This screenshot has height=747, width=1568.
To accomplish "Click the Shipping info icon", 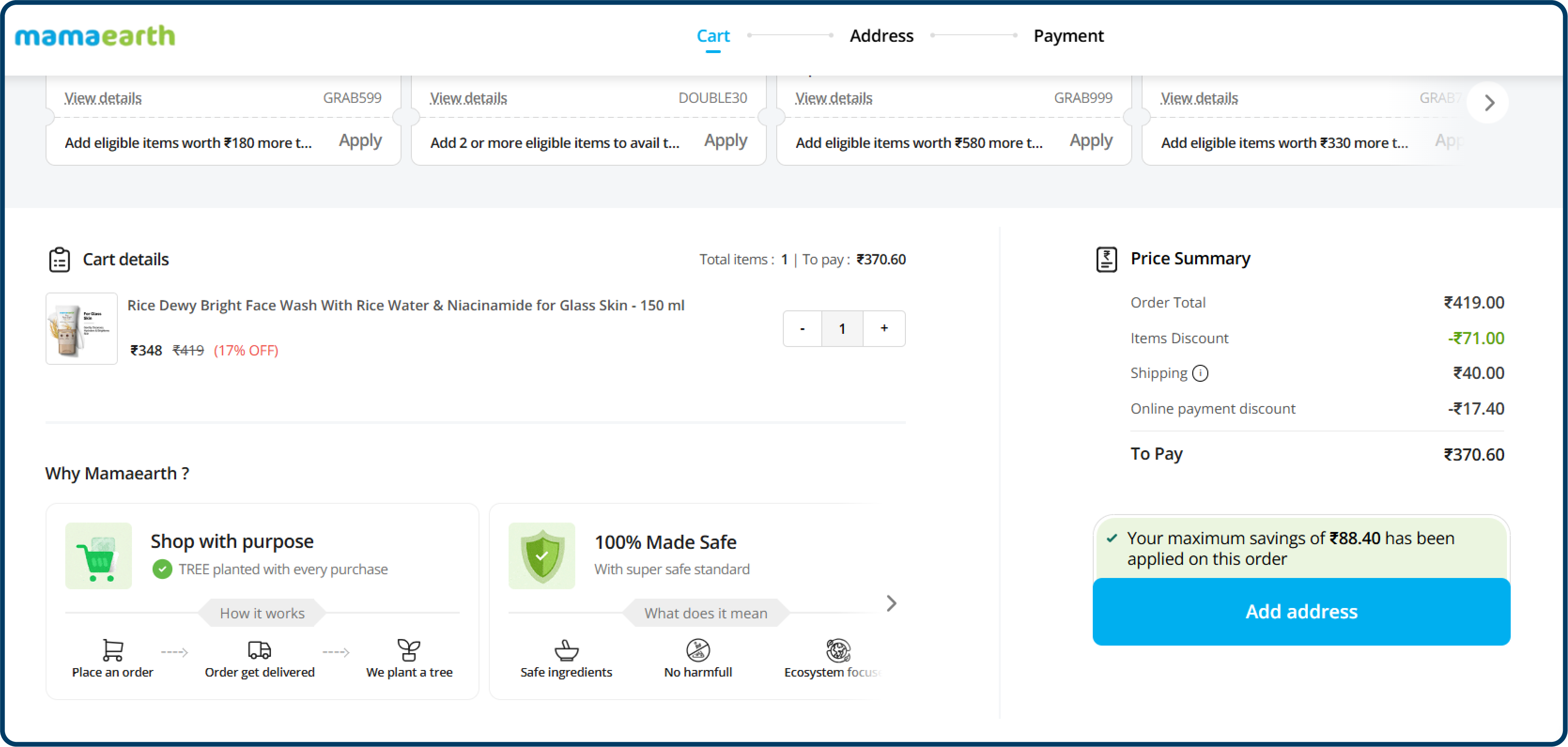I will click(x=1200, y=373).
